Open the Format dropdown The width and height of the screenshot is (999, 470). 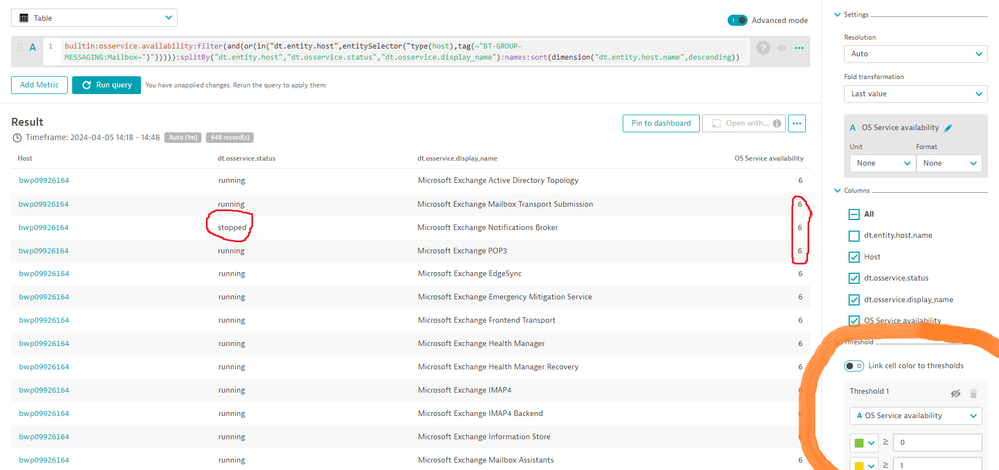[949, 164]
